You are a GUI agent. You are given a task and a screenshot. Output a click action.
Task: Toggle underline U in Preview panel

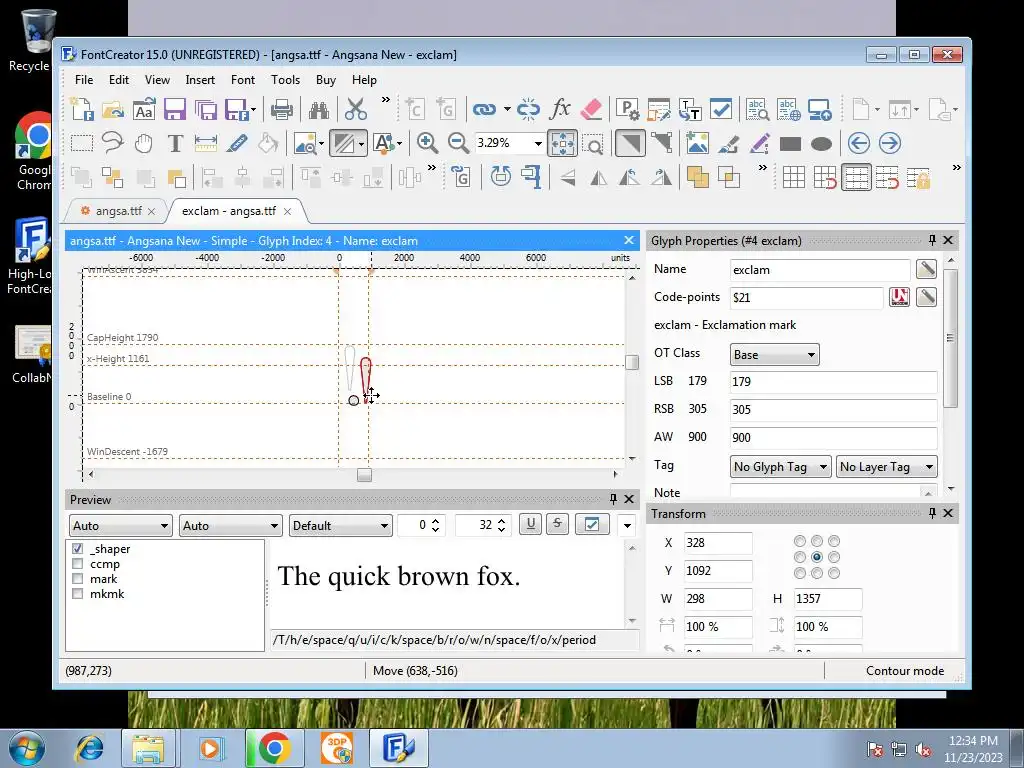530,524
